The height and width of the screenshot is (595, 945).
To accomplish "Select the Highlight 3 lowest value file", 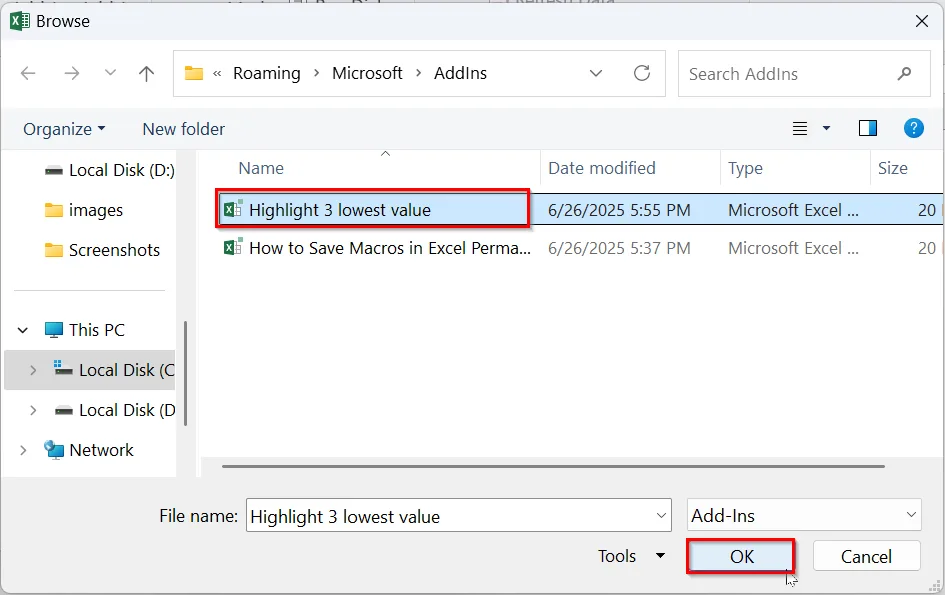I will [x=339, y=210].
